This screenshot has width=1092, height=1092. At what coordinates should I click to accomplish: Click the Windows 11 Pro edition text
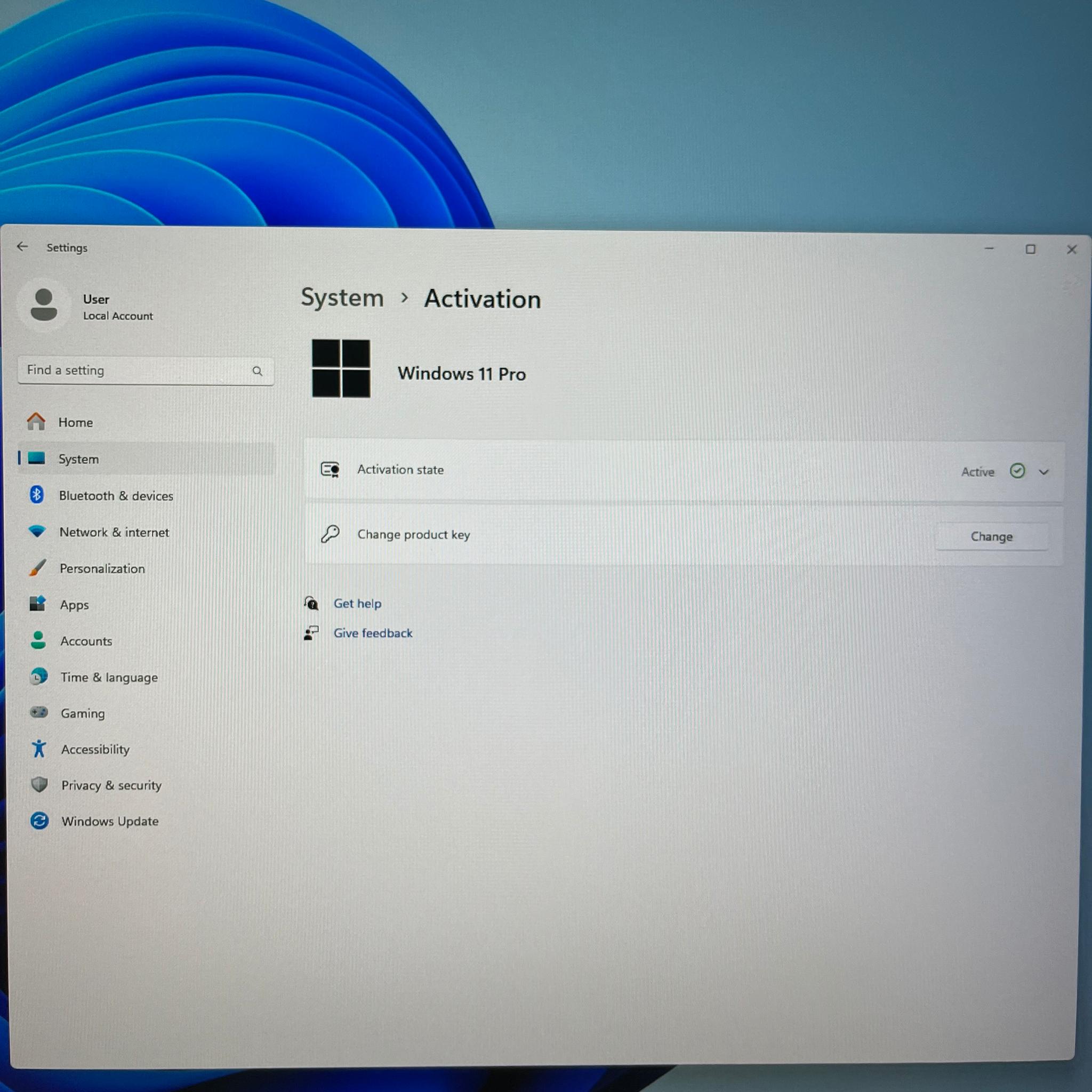click(462, 374)
